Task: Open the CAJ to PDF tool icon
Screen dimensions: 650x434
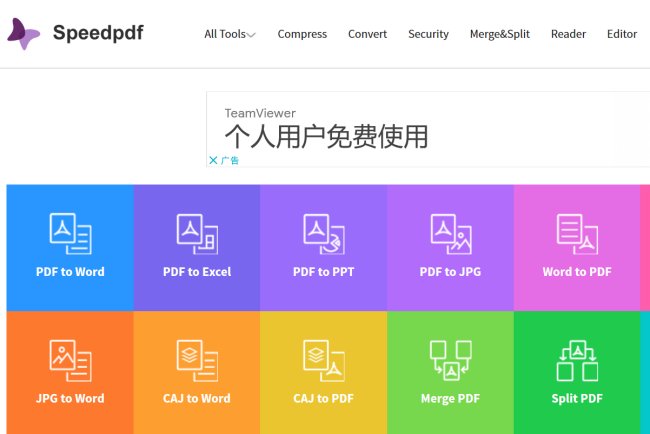Action: click(324, 361)
